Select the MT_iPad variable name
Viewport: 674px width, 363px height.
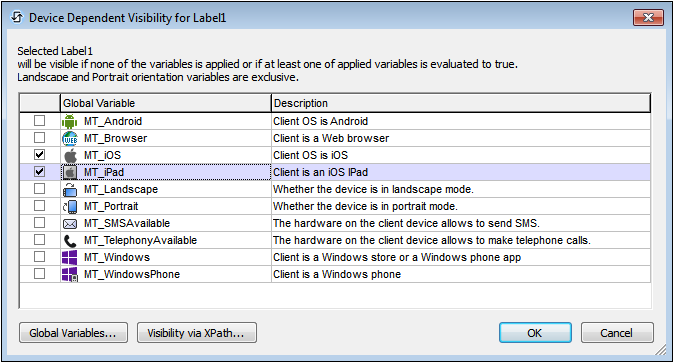tap(104, 172)
